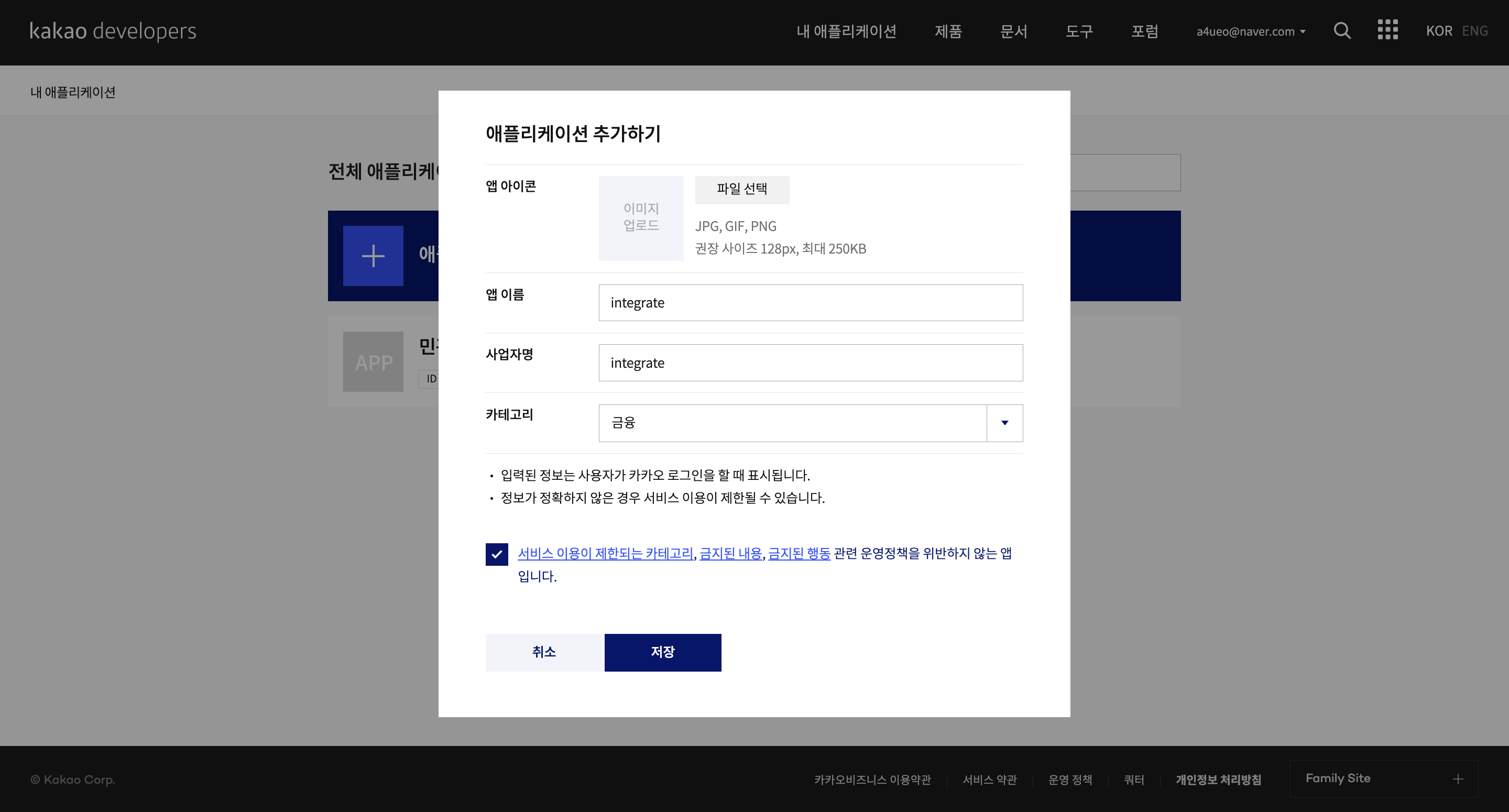
Task: Expand the a4ueo@naver.com account menu
Action: [x=1250, y=31]
